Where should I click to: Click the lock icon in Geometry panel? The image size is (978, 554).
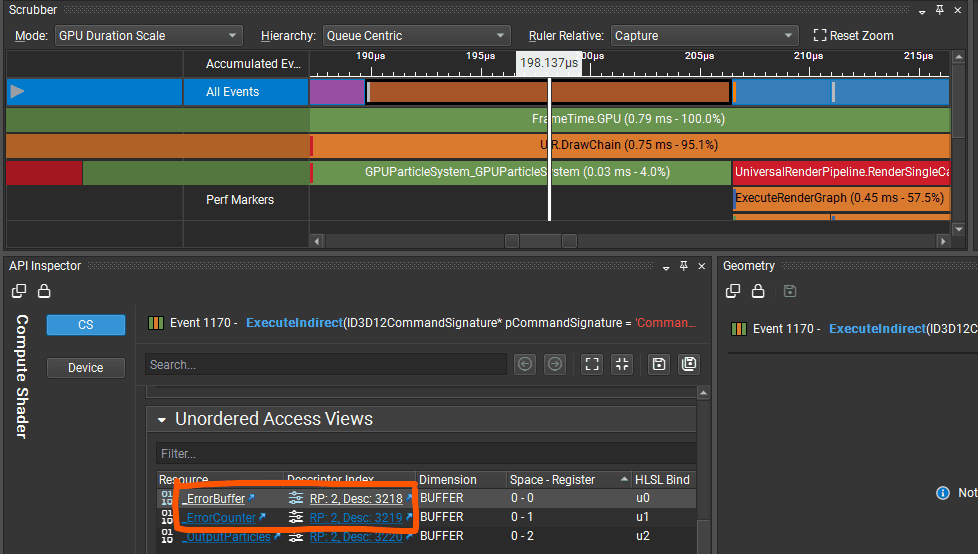758,291
